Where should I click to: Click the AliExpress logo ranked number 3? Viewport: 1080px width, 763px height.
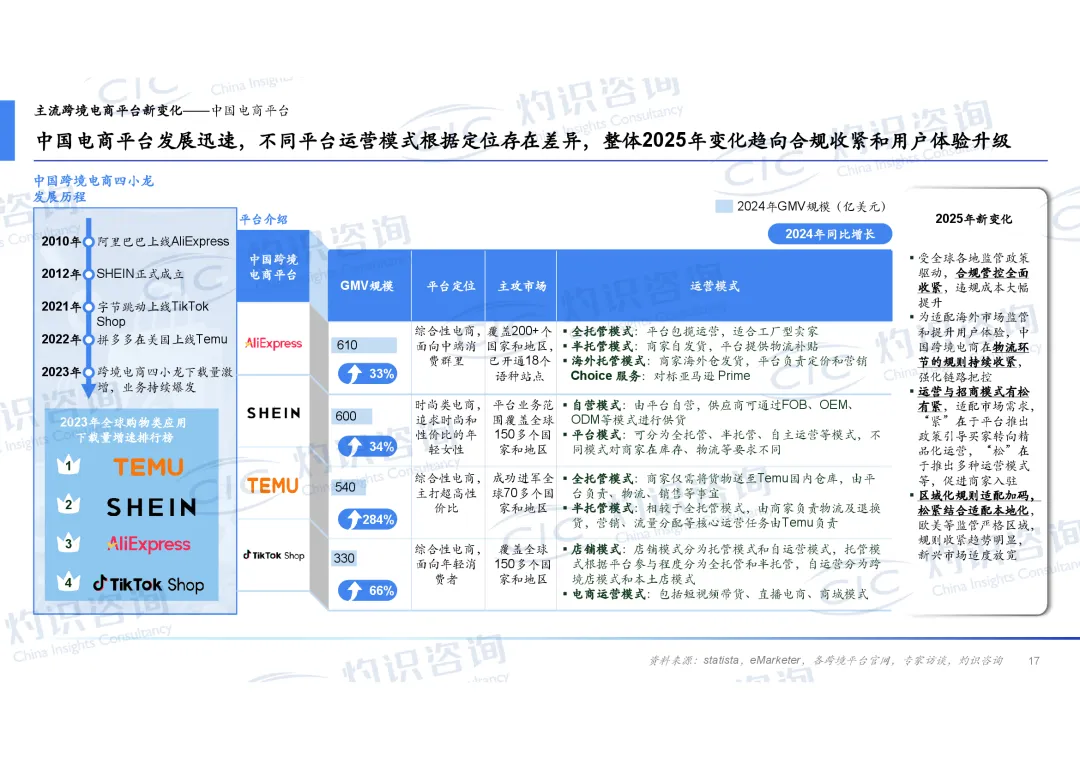click(149, 544)
